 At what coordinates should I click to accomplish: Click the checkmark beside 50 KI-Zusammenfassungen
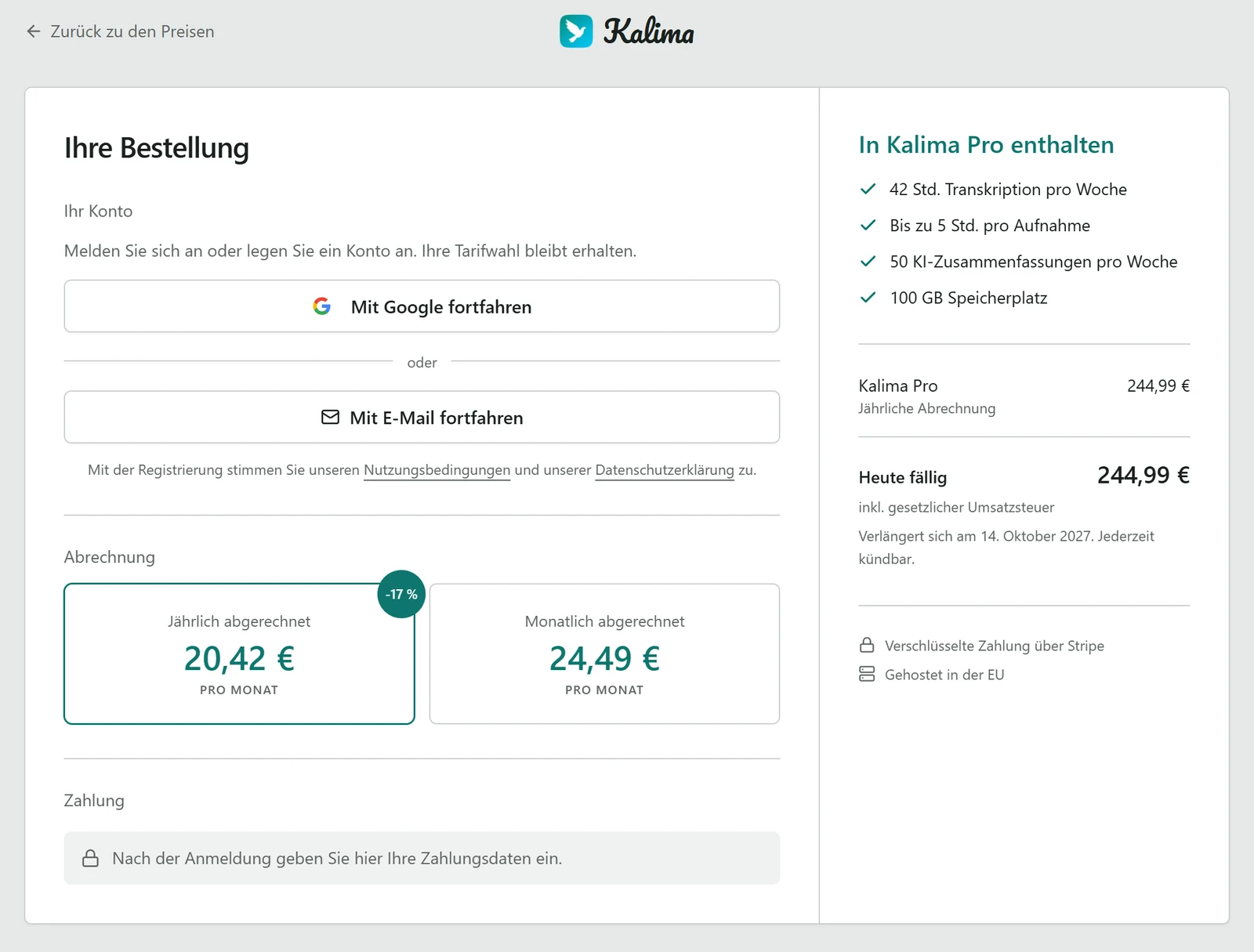pos(868,261)
